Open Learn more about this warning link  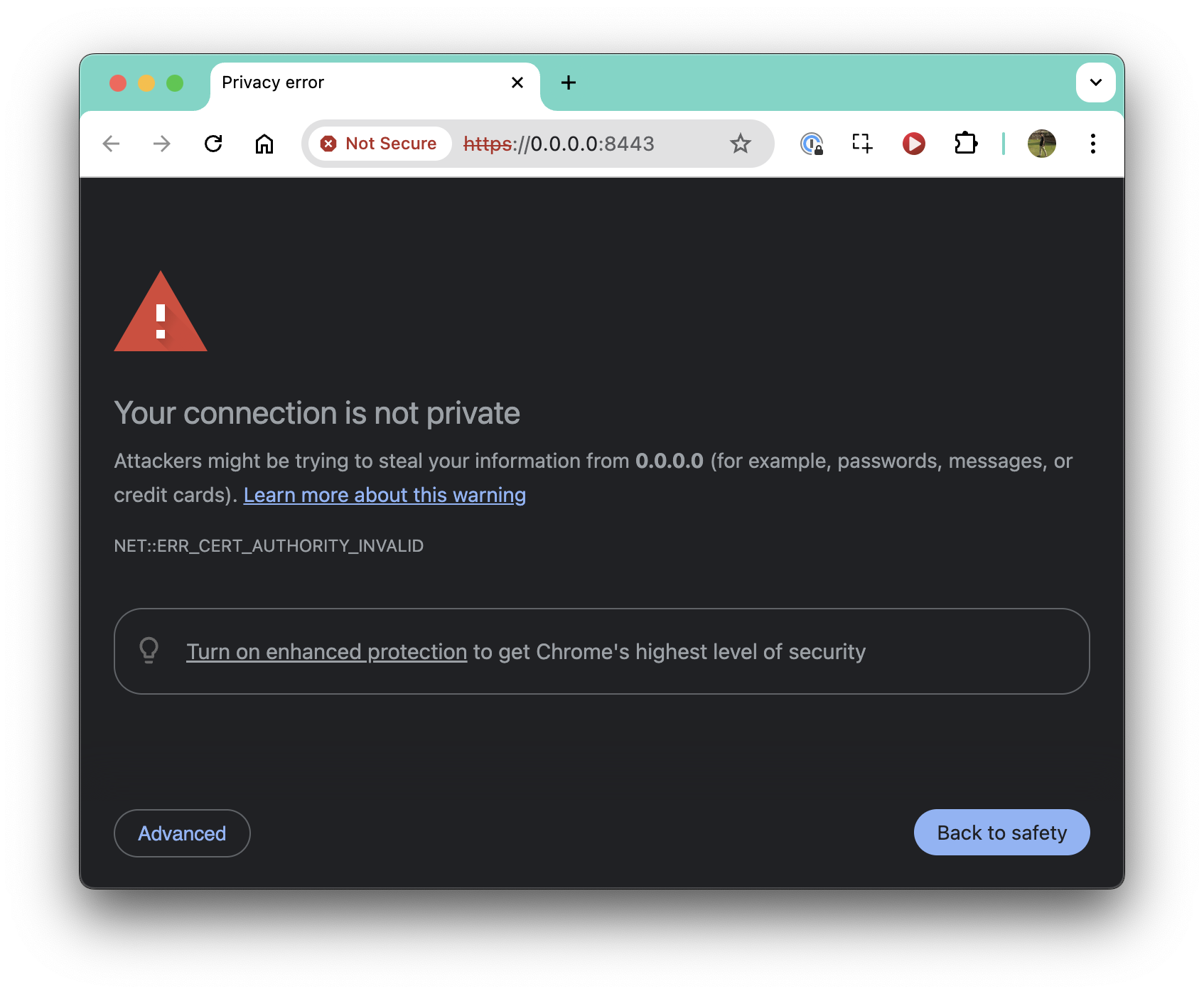tap(385, 495)
